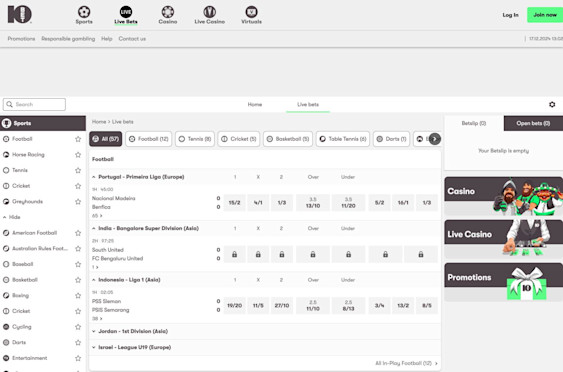Image resolution: width=563 pixels, height=372 pixels.
Task: Click the Join now button
Action: pos(545,15)
